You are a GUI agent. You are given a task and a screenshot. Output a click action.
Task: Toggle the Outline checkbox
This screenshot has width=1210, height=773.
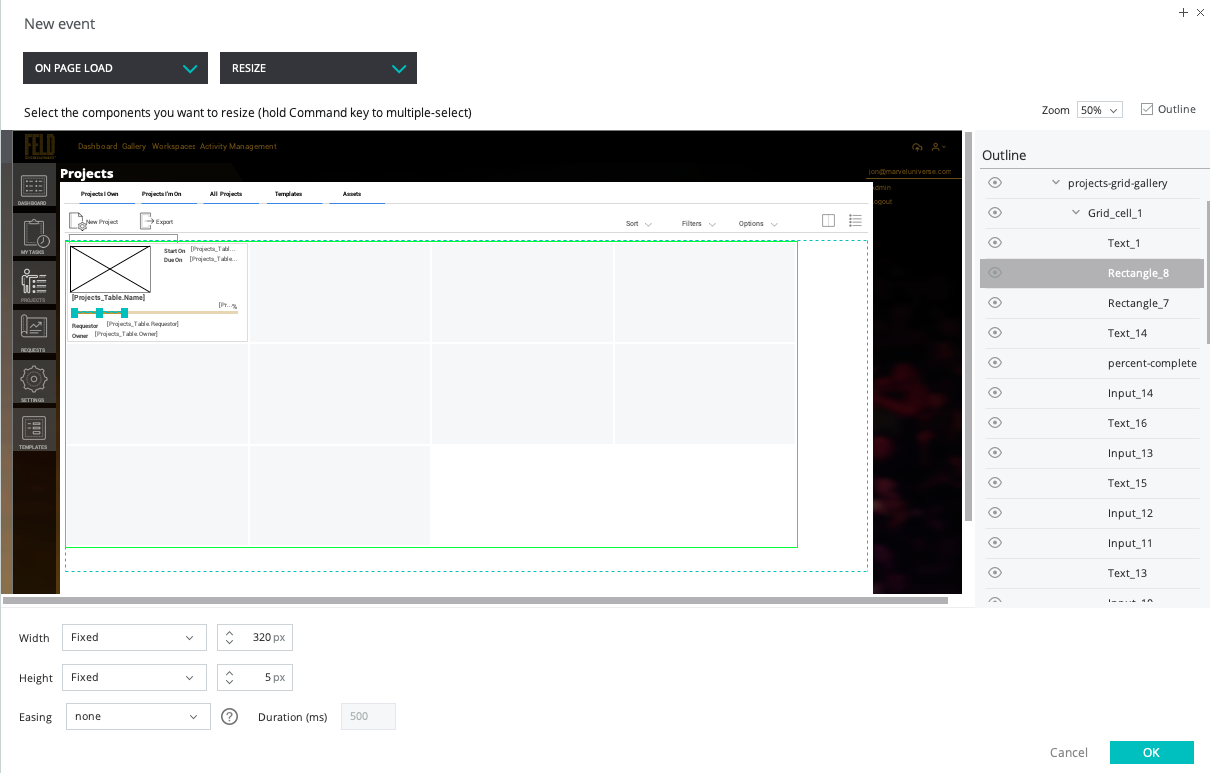click(x=1147, y=109)
